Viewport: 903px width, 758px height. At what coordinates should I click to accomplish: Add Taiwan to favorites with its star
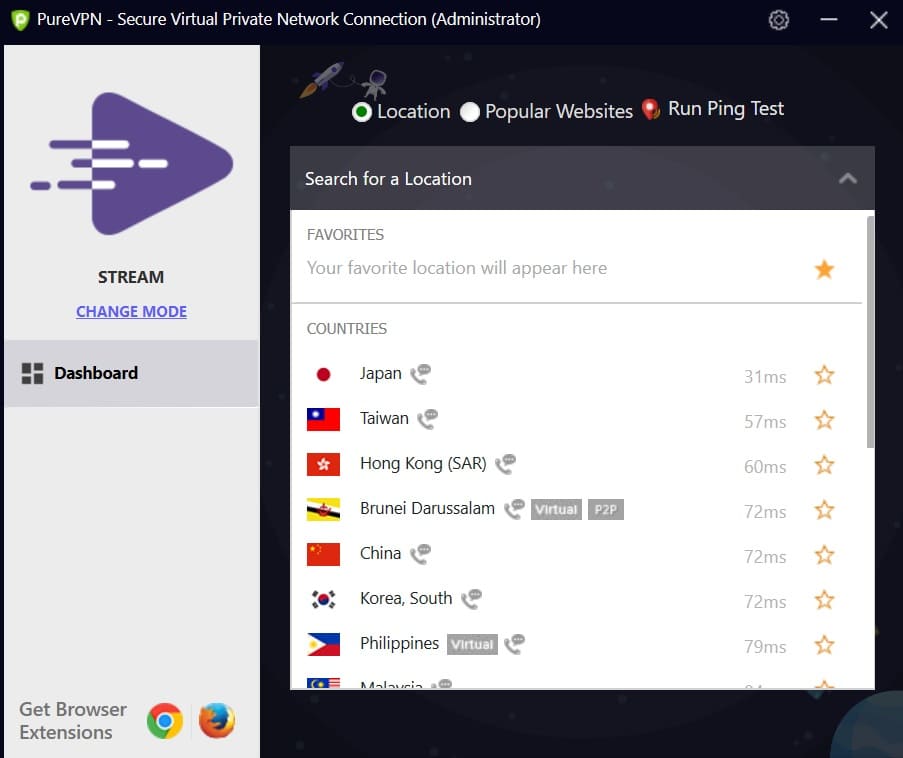824,420
